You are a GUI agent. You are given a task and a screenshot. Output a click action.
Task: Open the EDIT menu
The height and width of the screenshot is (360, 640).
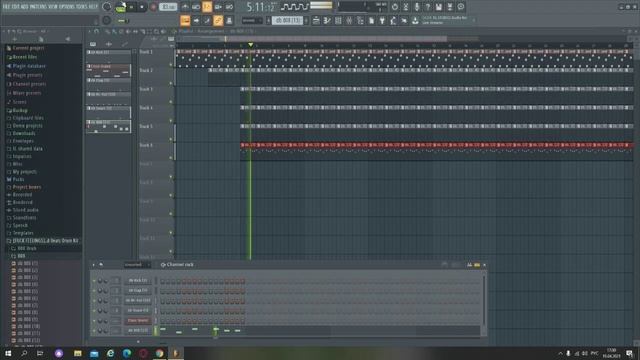[x=16, y=7]
